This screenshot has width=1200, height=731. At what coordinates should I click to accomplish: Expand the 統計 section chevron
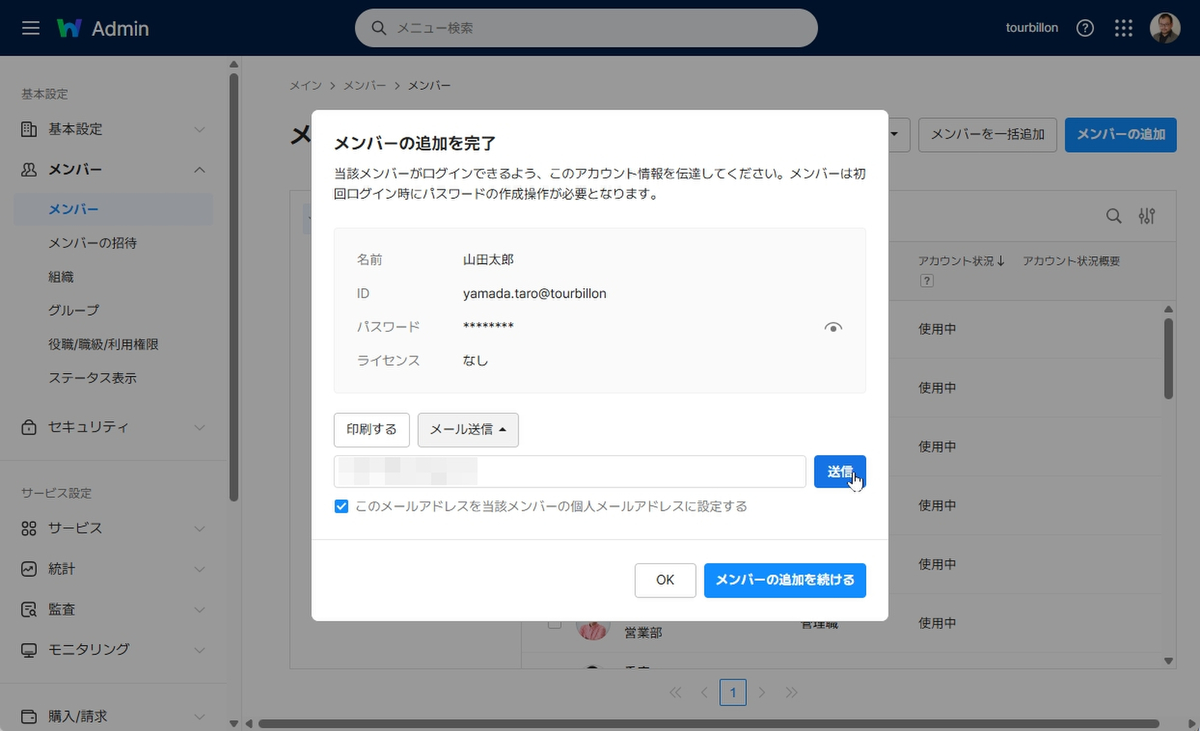(x=199, y=569)
